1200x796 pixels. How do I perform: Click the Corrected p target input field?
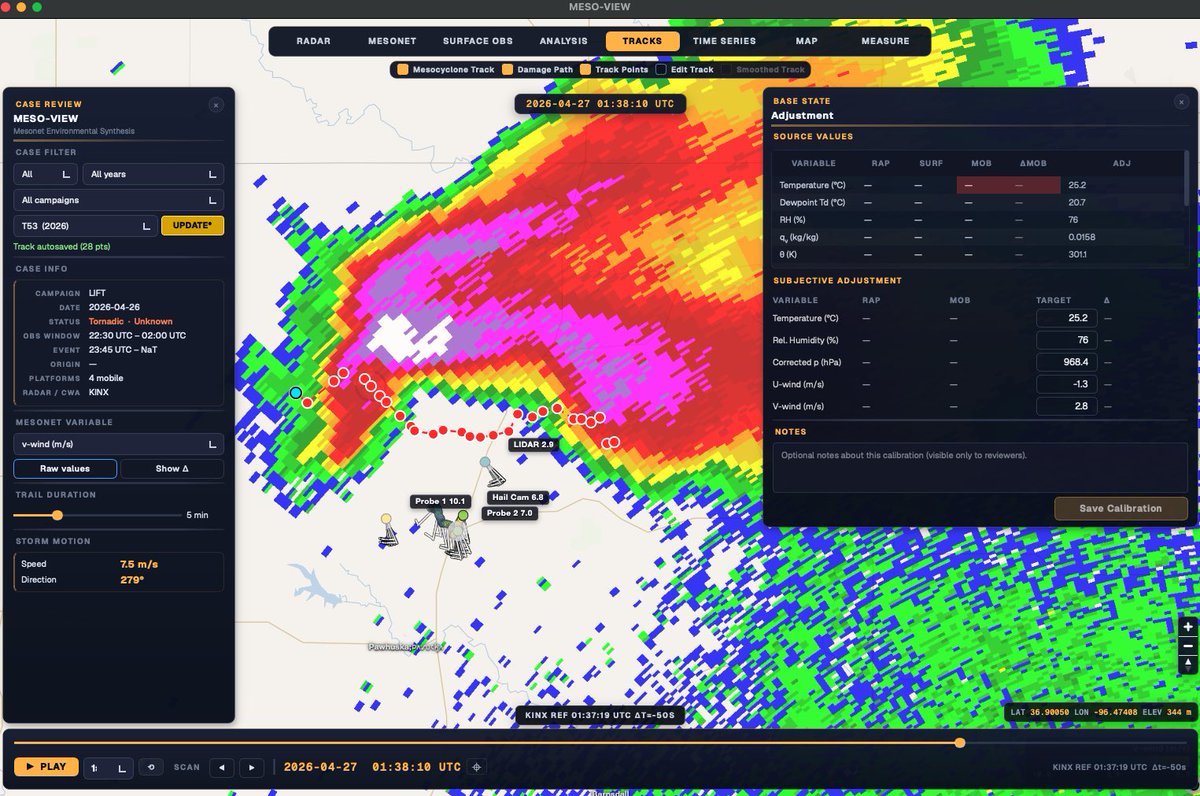tap(1067, 362)
